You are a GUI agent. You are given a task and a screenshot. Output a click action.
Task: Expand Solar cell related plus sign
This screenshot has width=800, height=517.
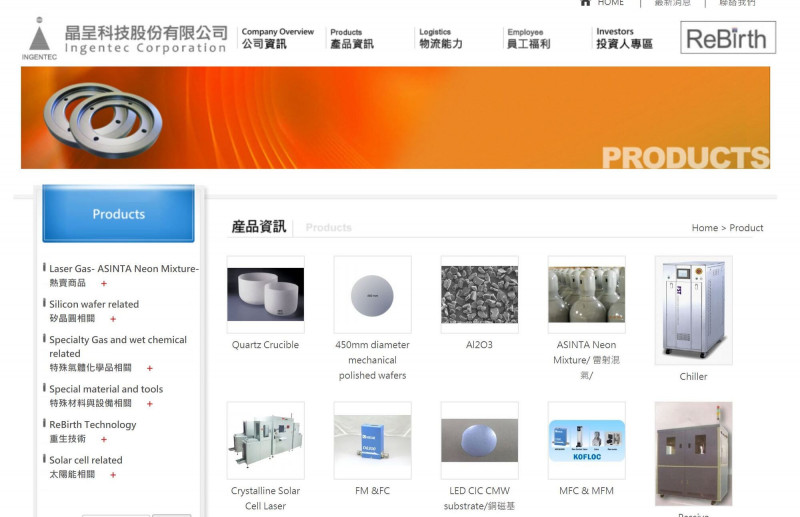(113, 475)
